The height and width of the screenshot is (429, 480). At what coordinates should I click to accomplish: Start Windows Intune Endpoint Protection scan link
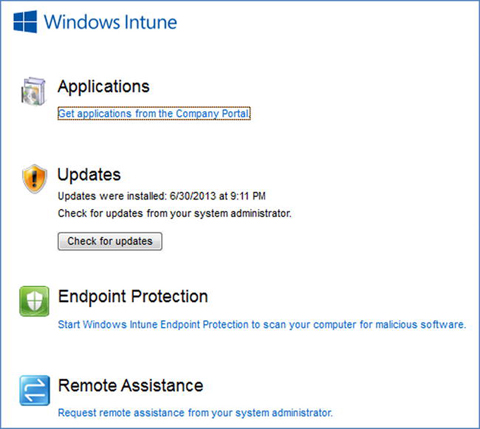coord(262,324)
